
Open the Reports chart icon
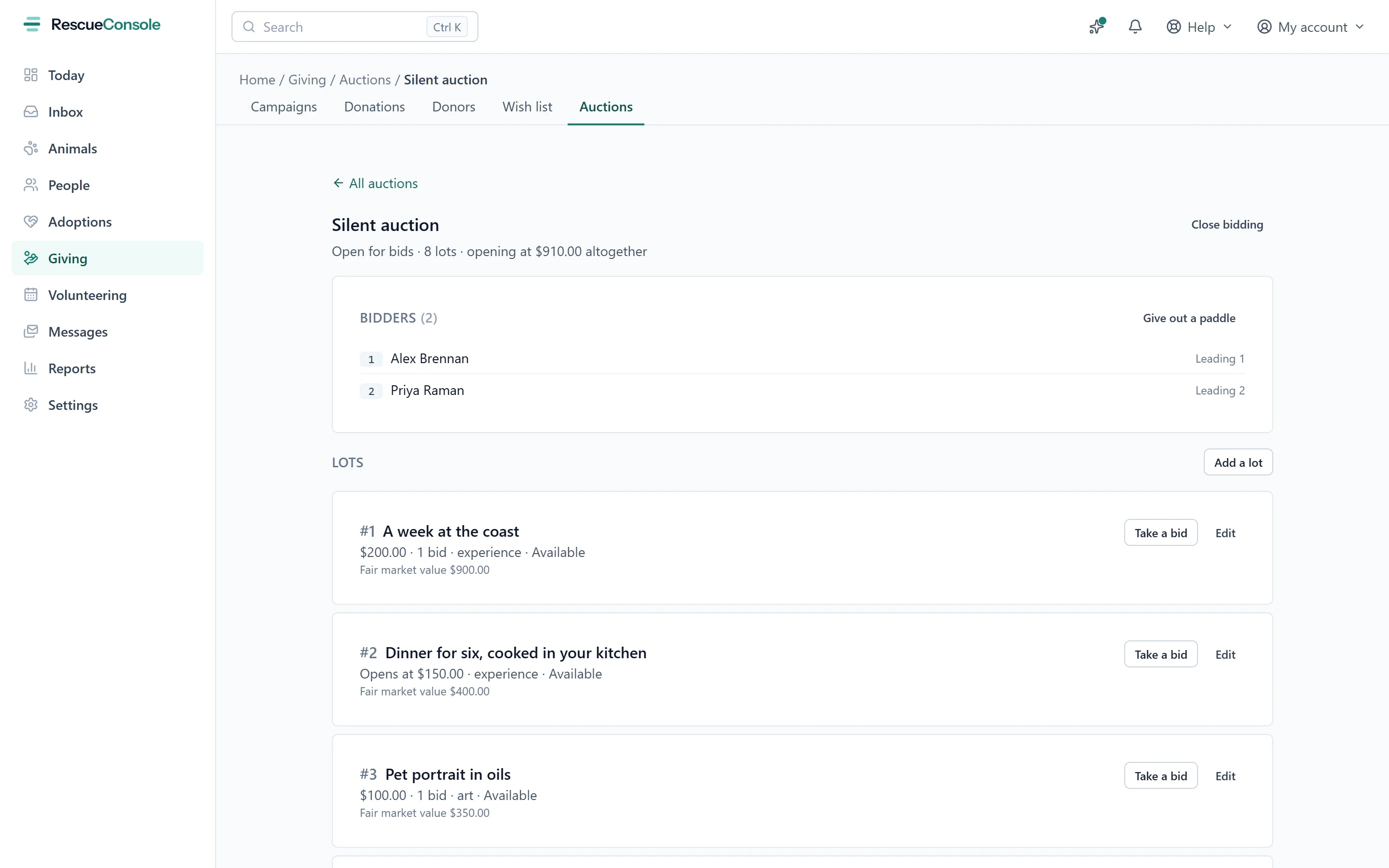click(x=31, y=368)
